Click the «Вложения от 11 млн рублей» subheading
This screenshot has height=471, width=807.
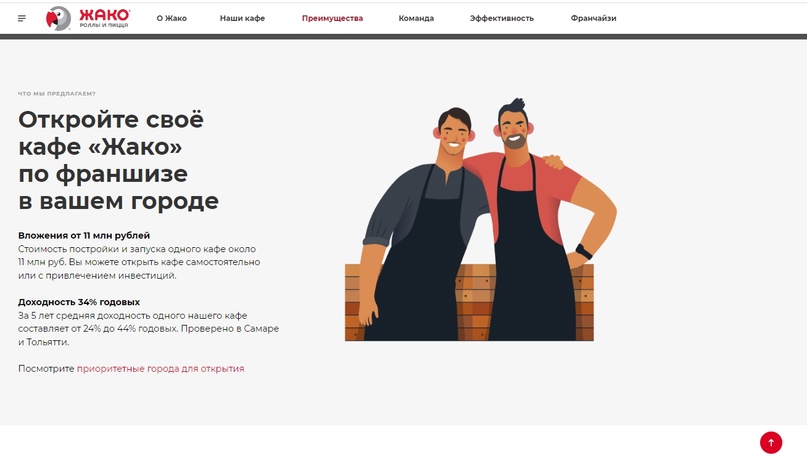84,235
